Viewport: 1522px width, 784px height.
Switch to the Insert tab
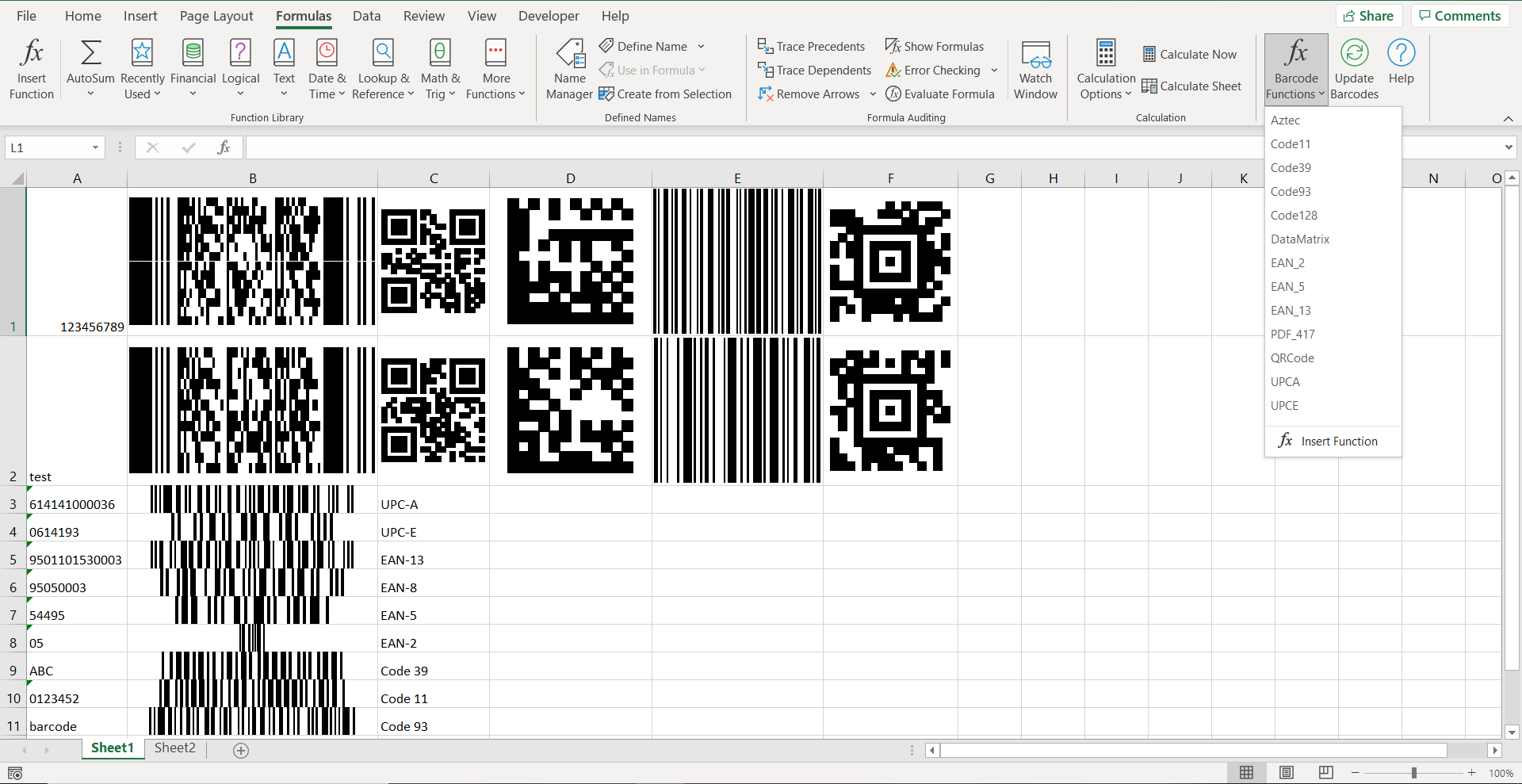click(x=140, y=16)
